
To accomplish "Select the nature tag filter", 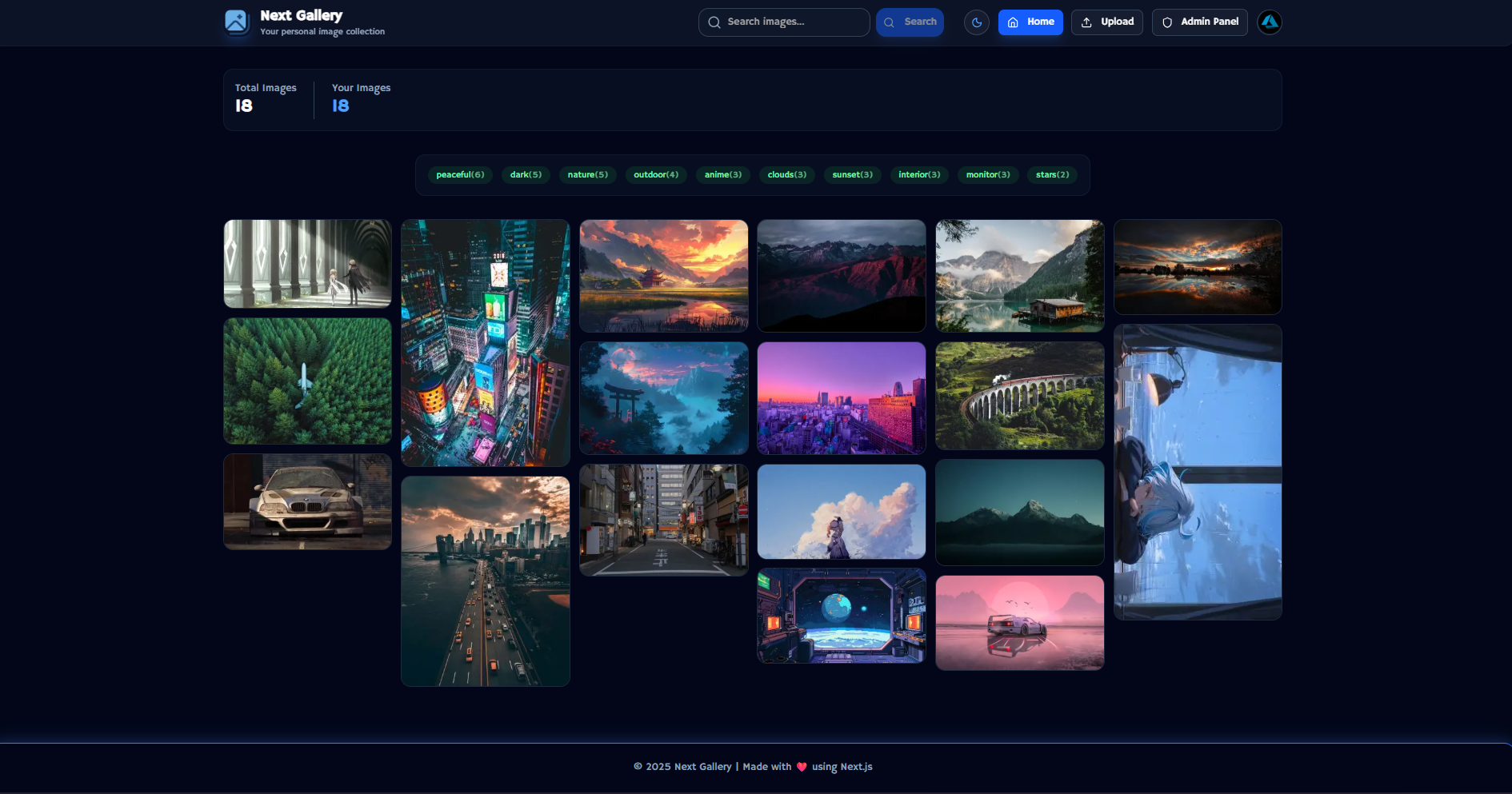I will 587,174.
